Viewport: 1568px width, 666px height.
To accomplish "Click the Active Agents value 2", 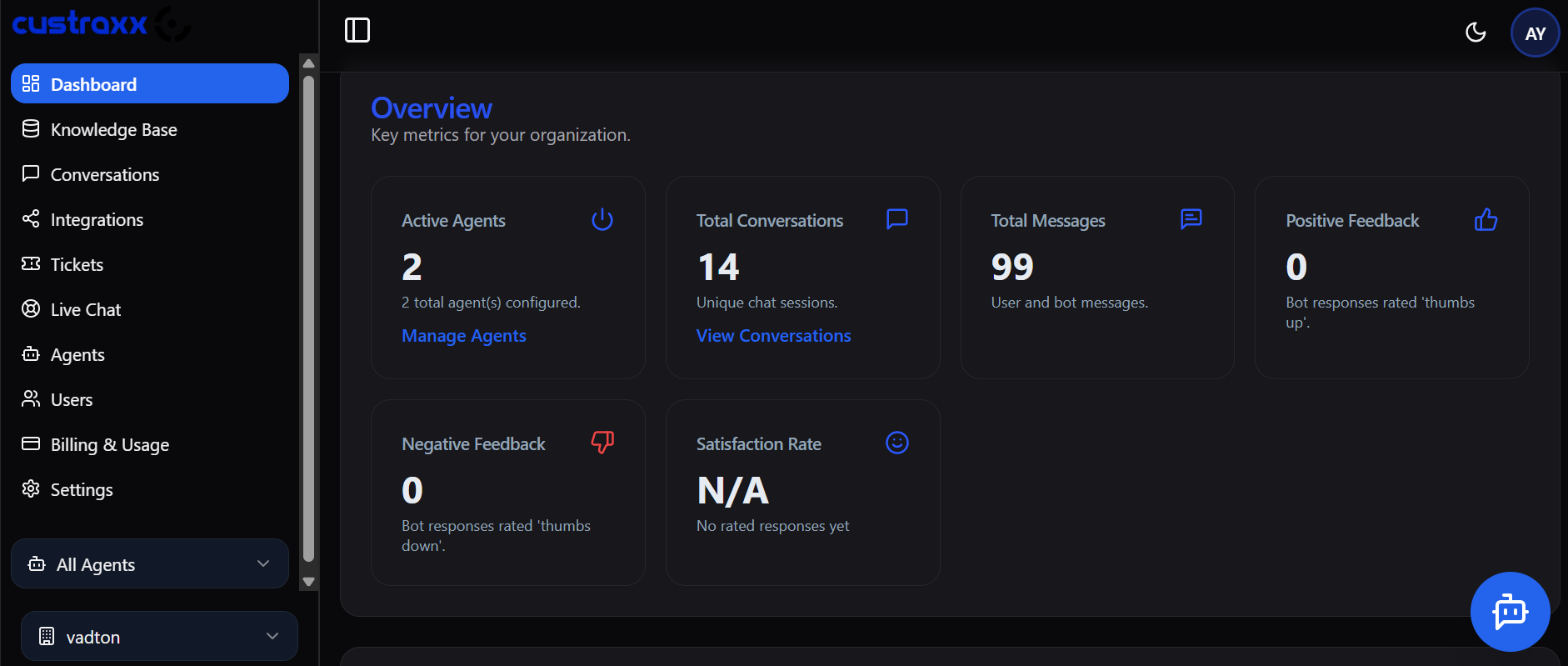I will pos(412,267).
